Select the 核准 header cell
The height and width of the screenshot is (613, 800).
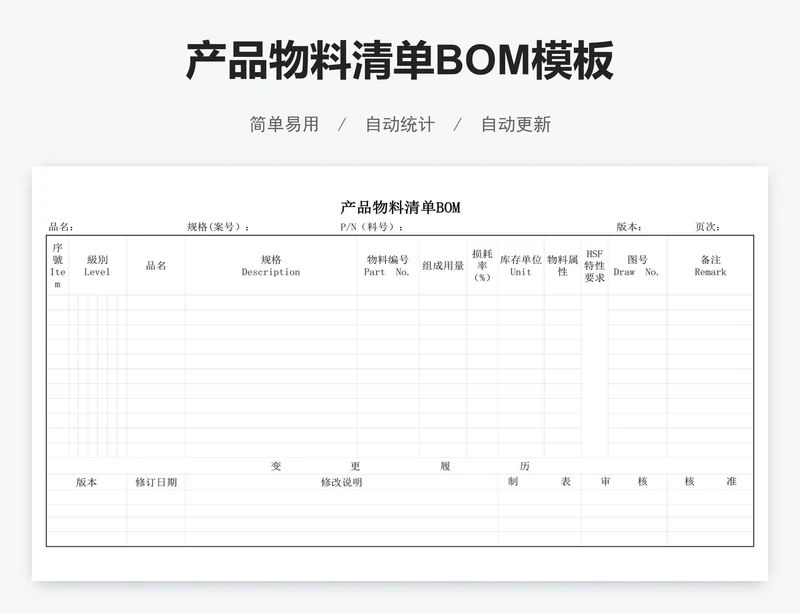710,482
